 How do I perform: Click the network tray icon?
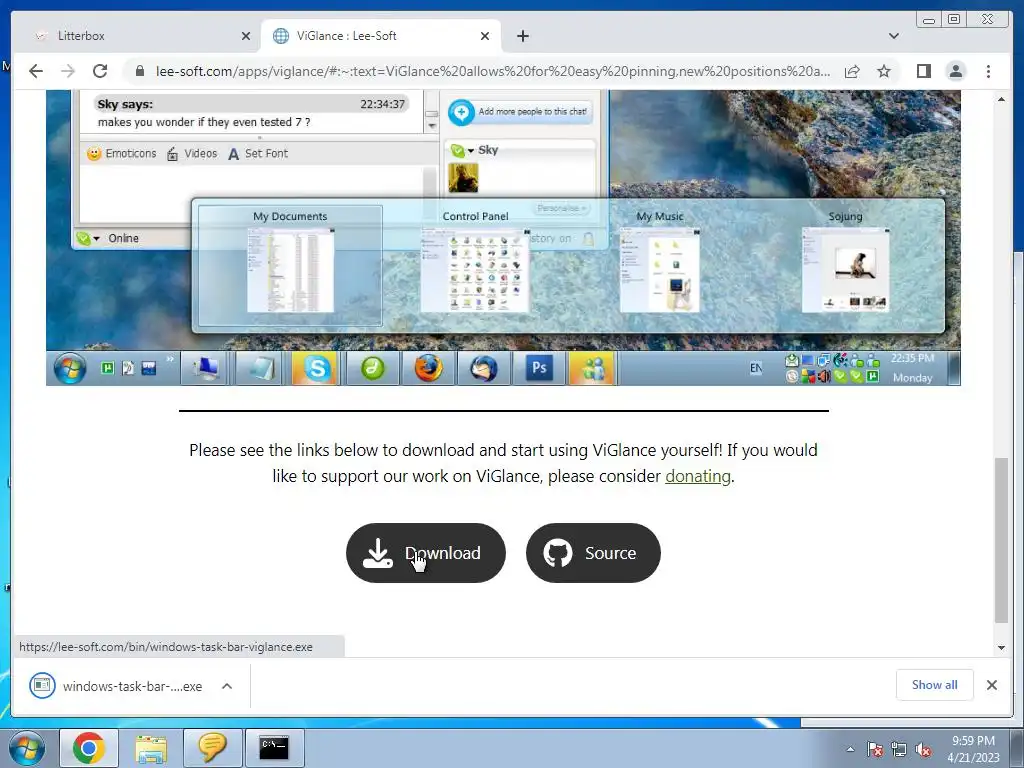[899, 749]
